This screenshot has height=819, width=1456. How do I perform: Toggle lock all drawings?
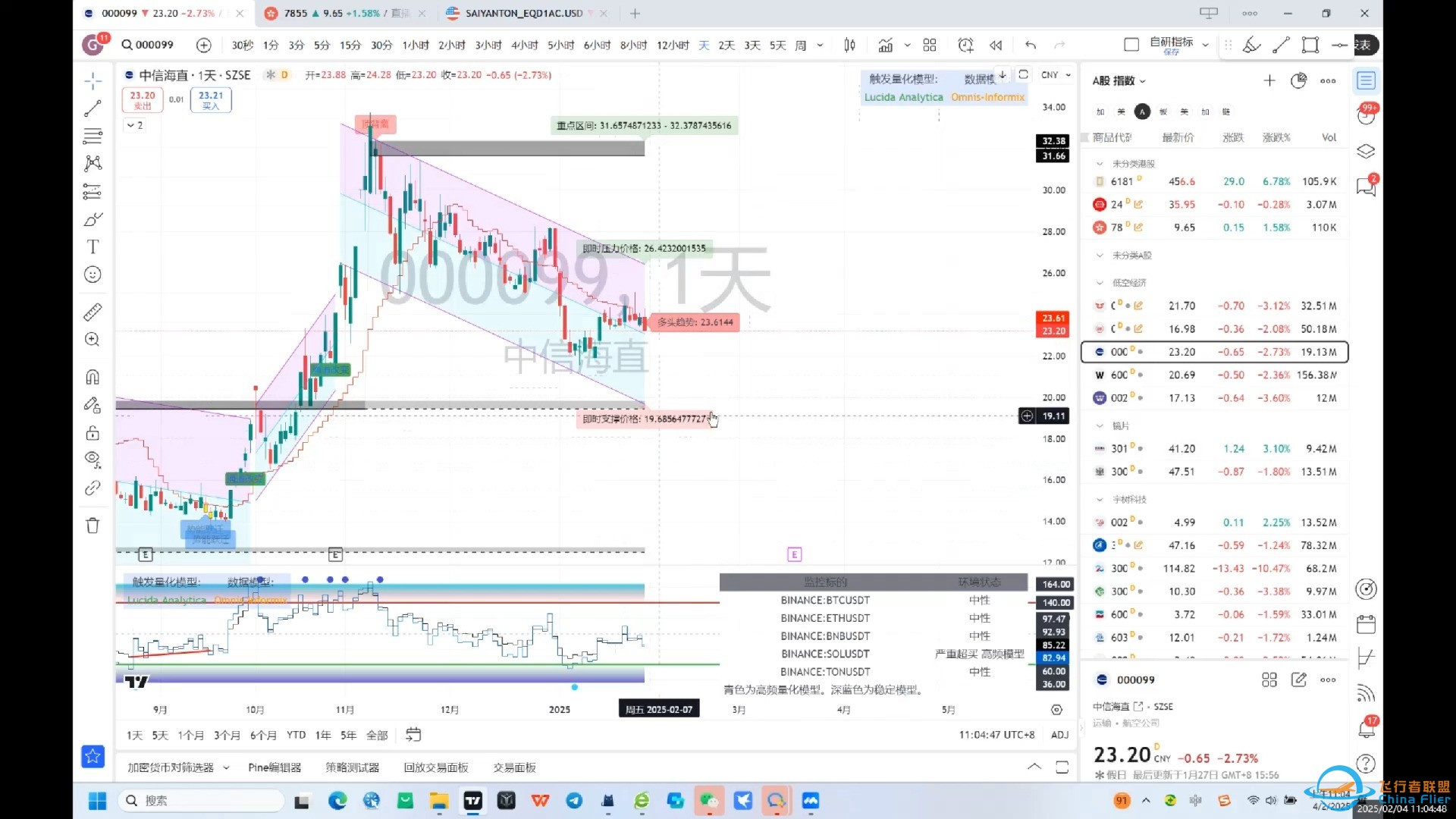click(x=93, y=432)
